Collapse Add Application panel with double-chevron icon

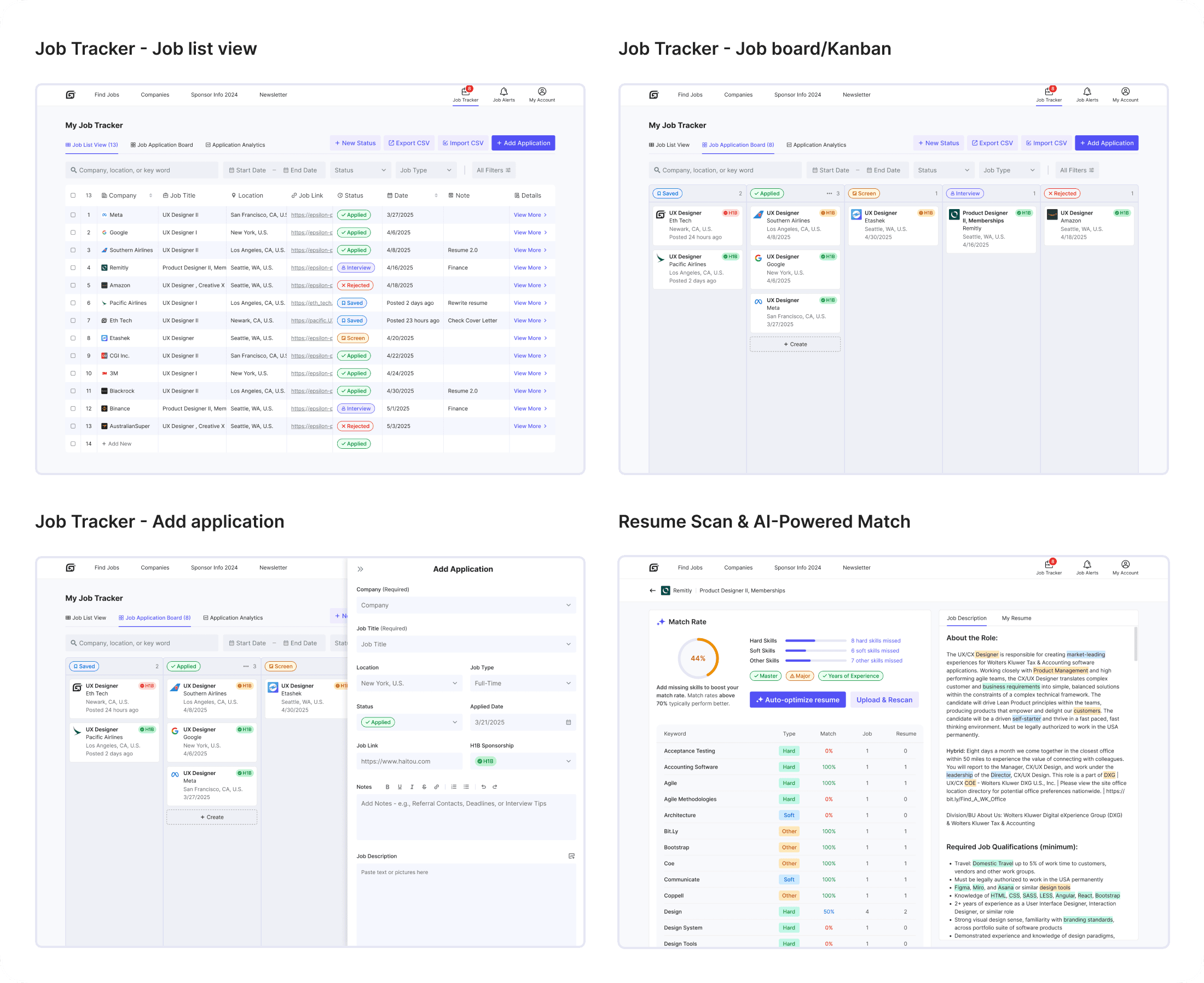pyautogui.click(x=361, y=569)
